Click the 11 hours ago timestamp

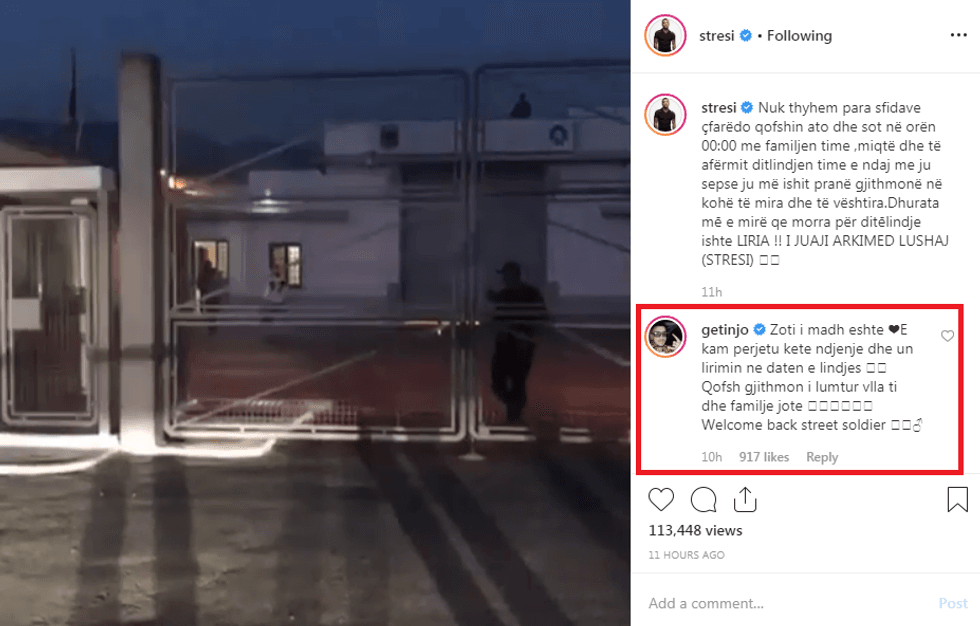point(686,555)
